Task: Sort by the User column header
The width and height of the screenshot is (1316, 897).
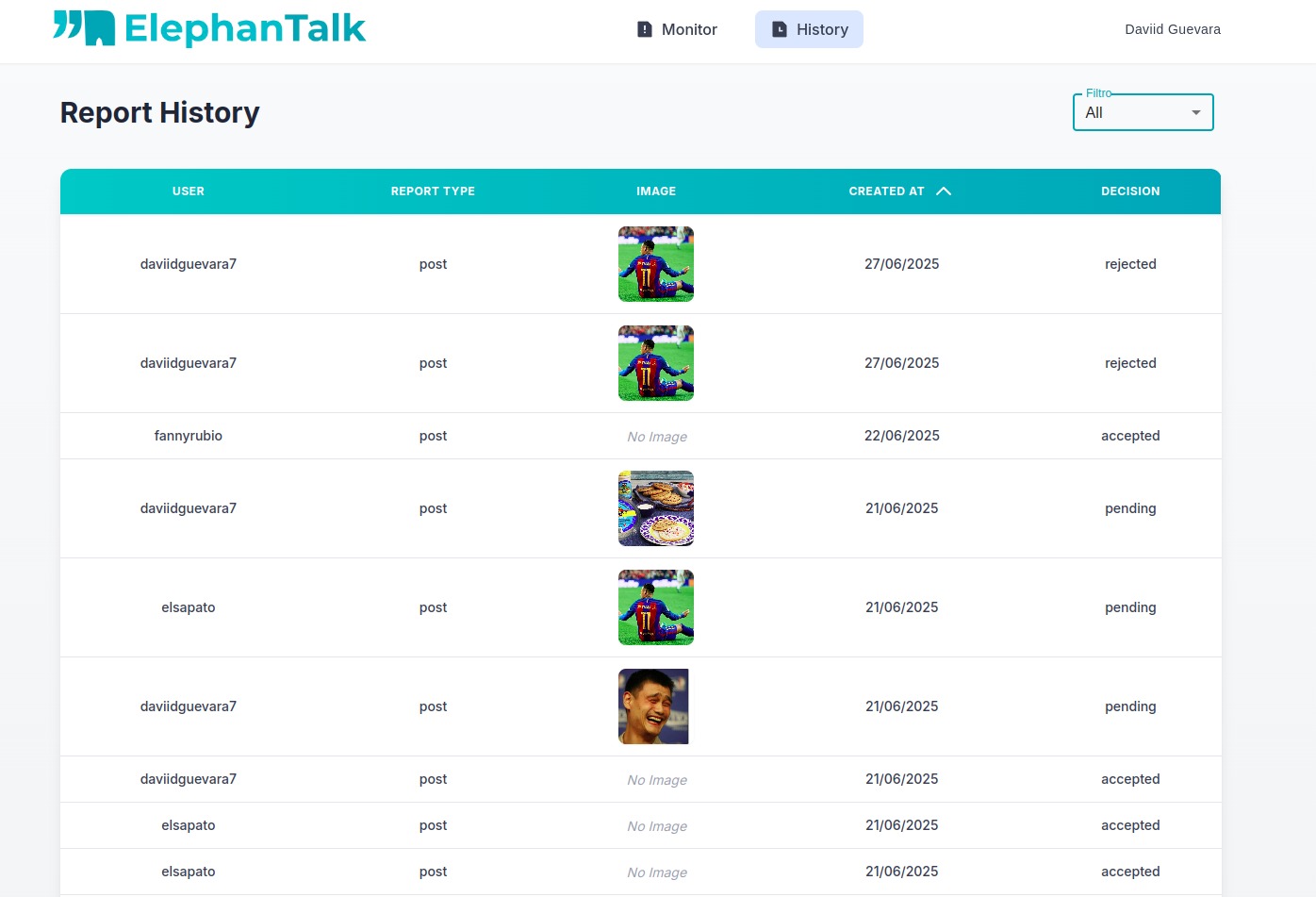Action: (x=189, y=191)
